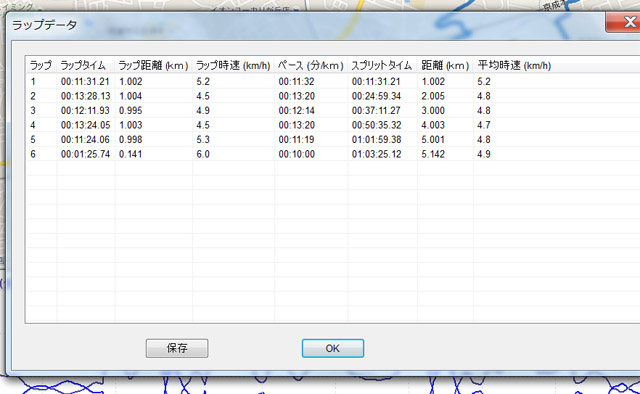Select lap row 3 with time 00:12:11.93
640x394 pixels.
click(x=333, y=111)
